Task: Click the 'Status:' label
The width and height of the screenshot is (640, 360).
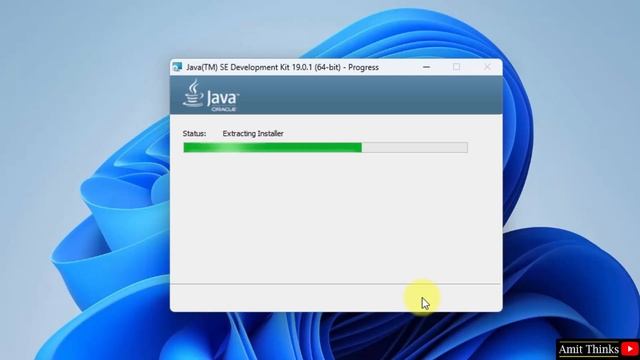Action: 194,133
